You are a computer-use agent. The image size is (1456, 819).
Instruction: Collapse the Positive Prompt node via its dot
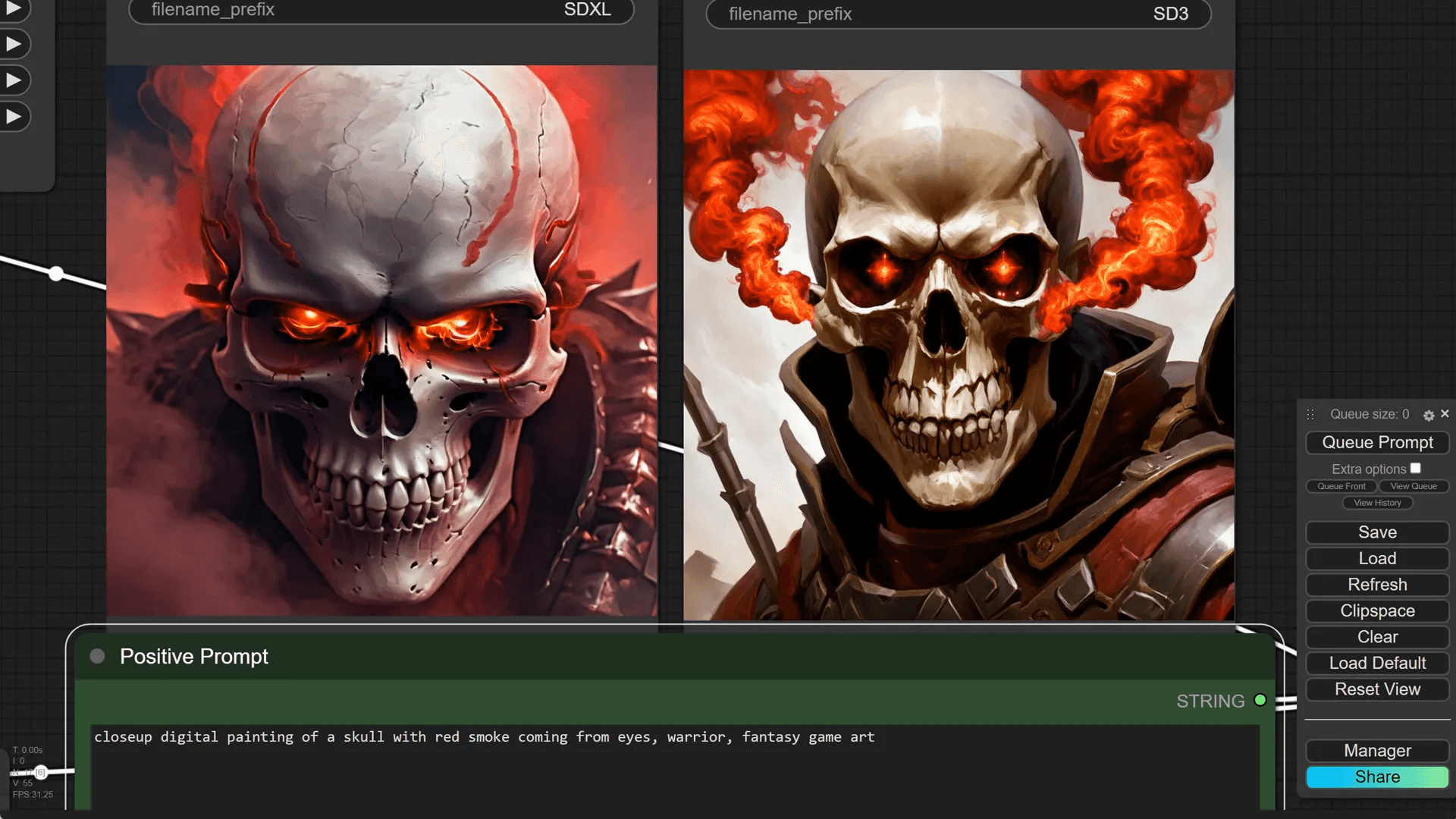(x=97, y=656)
